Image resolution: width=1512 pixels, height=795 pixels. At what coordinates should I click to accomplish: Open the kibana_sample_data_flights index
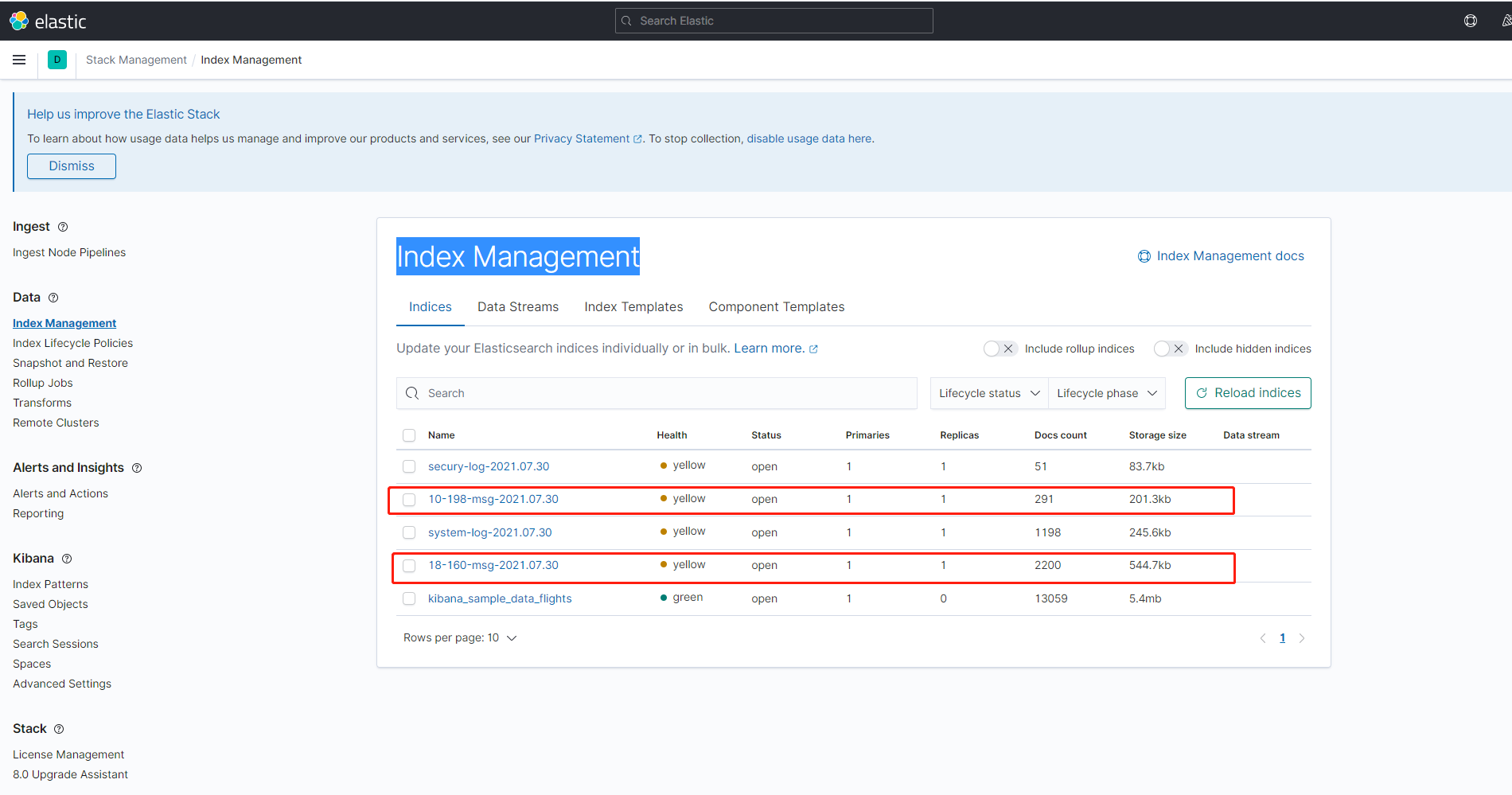(500, 598)
